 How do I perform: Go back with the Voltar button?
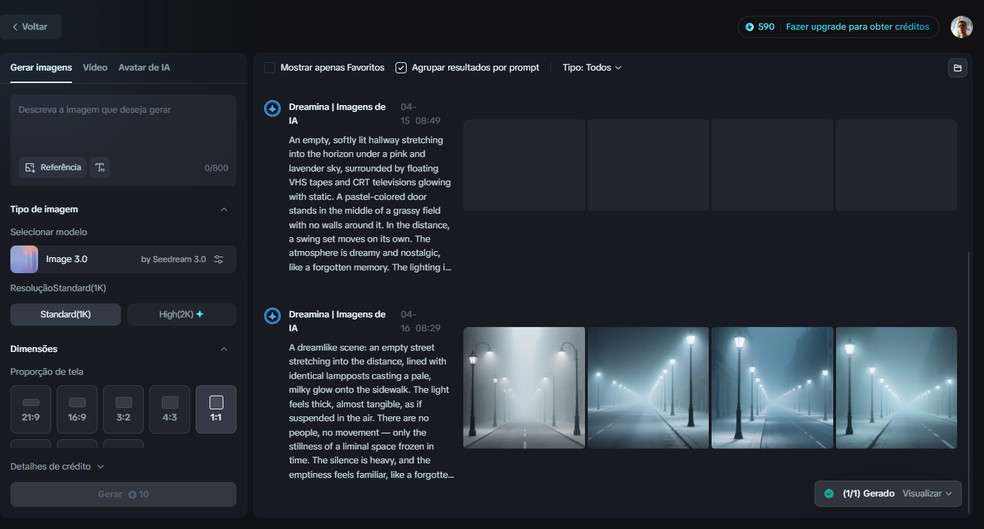[30, 27]
